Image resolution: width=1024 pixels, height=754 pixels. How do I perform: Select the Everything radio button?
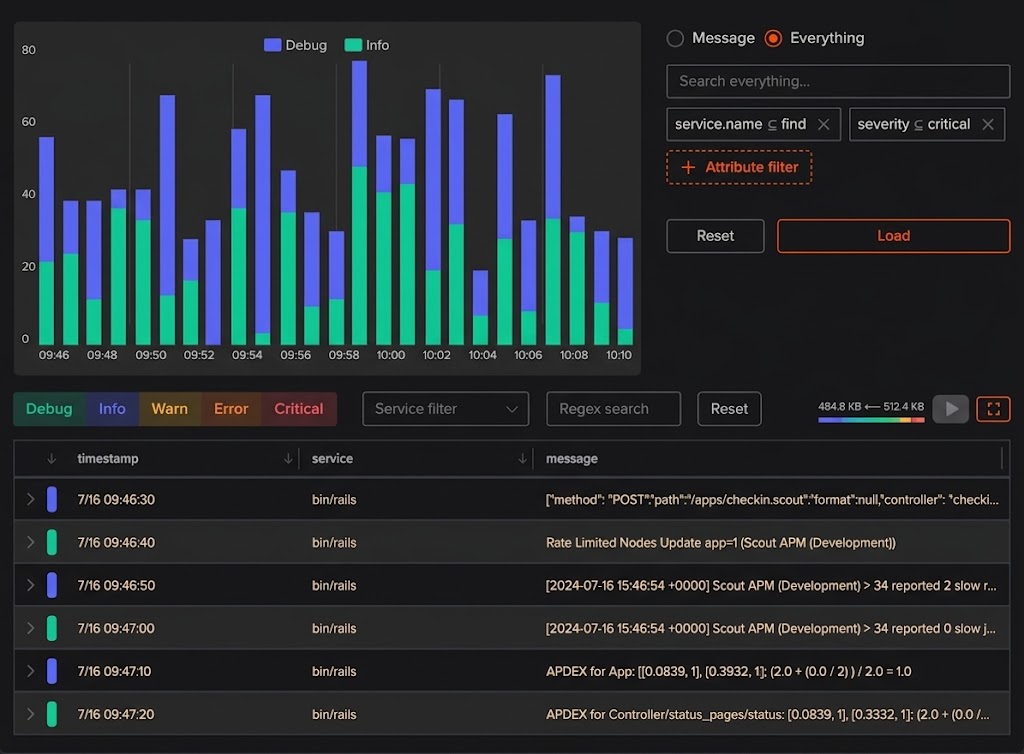point(773,39)
